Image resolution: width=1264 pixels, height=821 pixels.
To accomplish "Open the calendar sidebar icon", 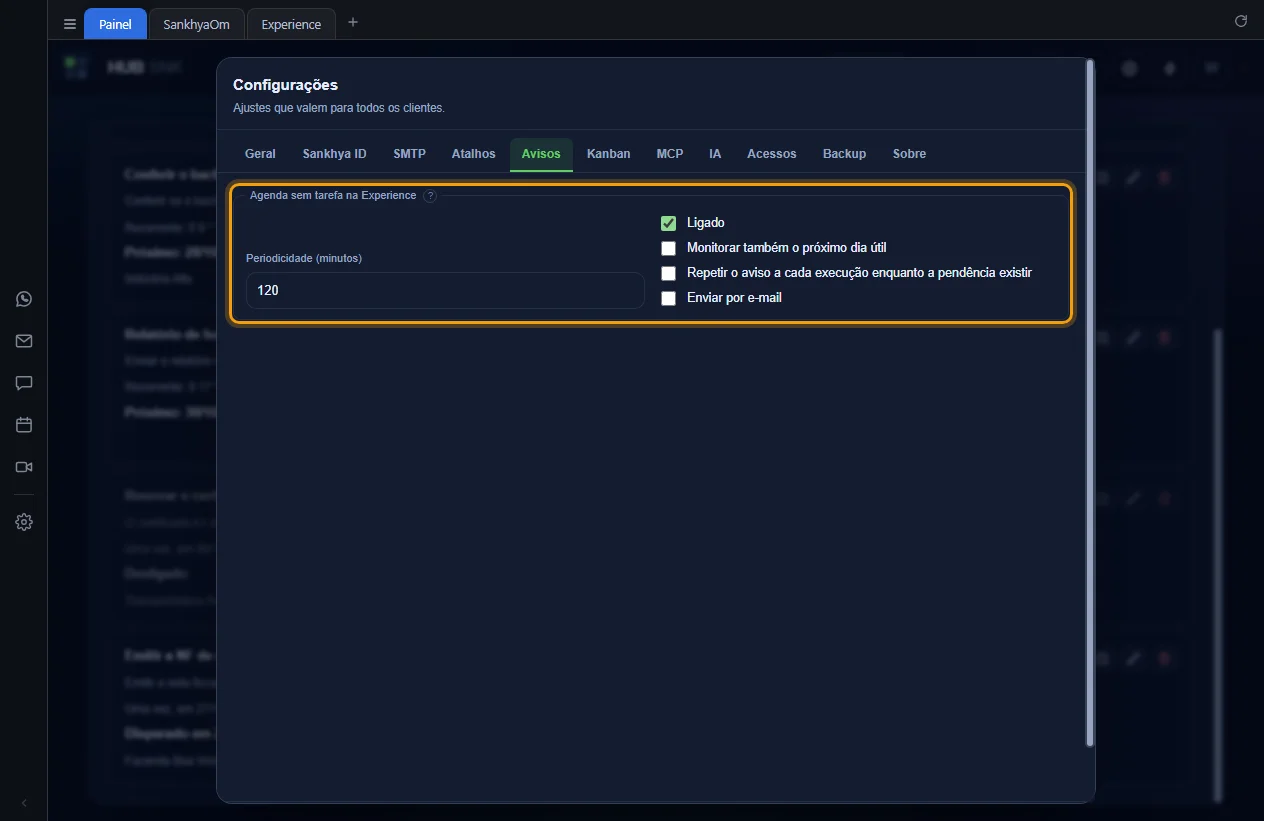I will coord(24,425).
